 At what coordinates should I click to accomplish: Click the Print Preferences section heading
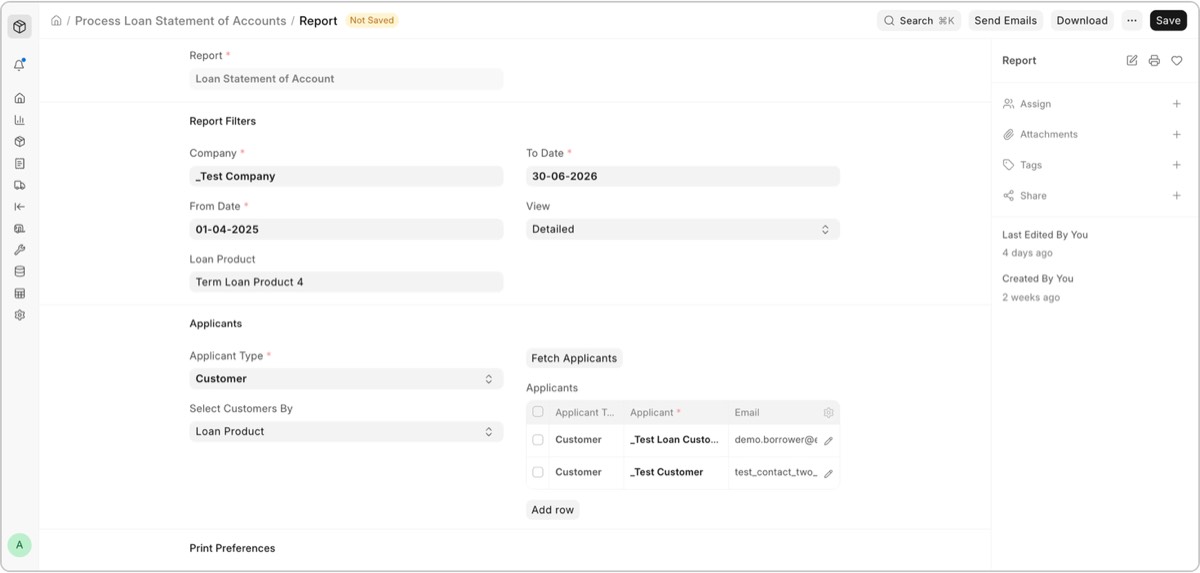pyautogui.click(x=232, y=548)
